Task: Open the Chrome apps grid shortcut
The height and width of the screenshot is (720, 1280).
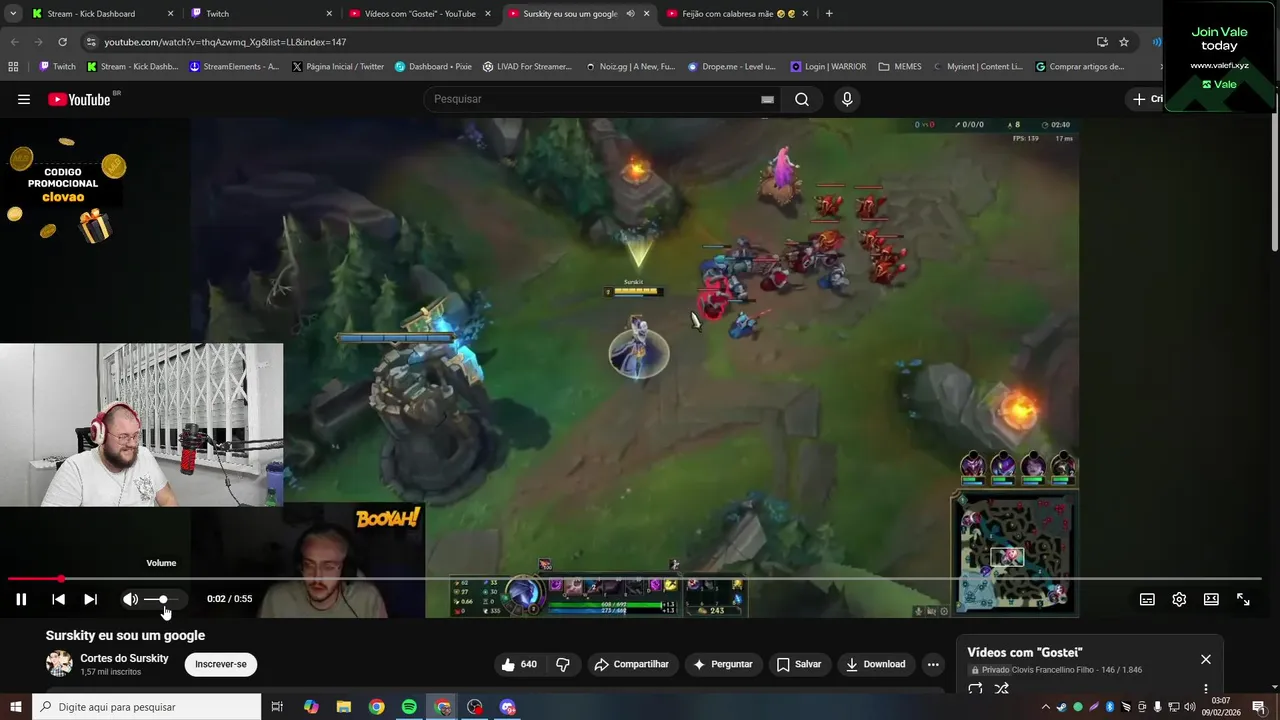Action: pos(13,67)
